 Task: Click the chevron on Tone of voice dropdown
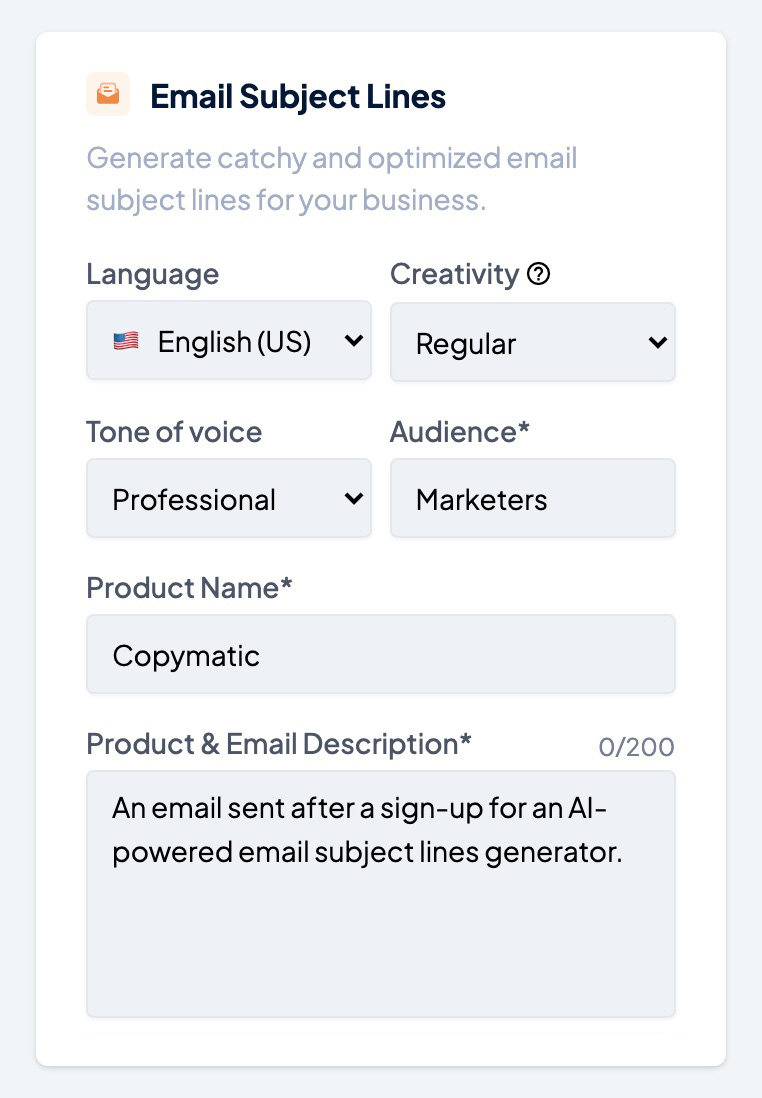point(354,497)
